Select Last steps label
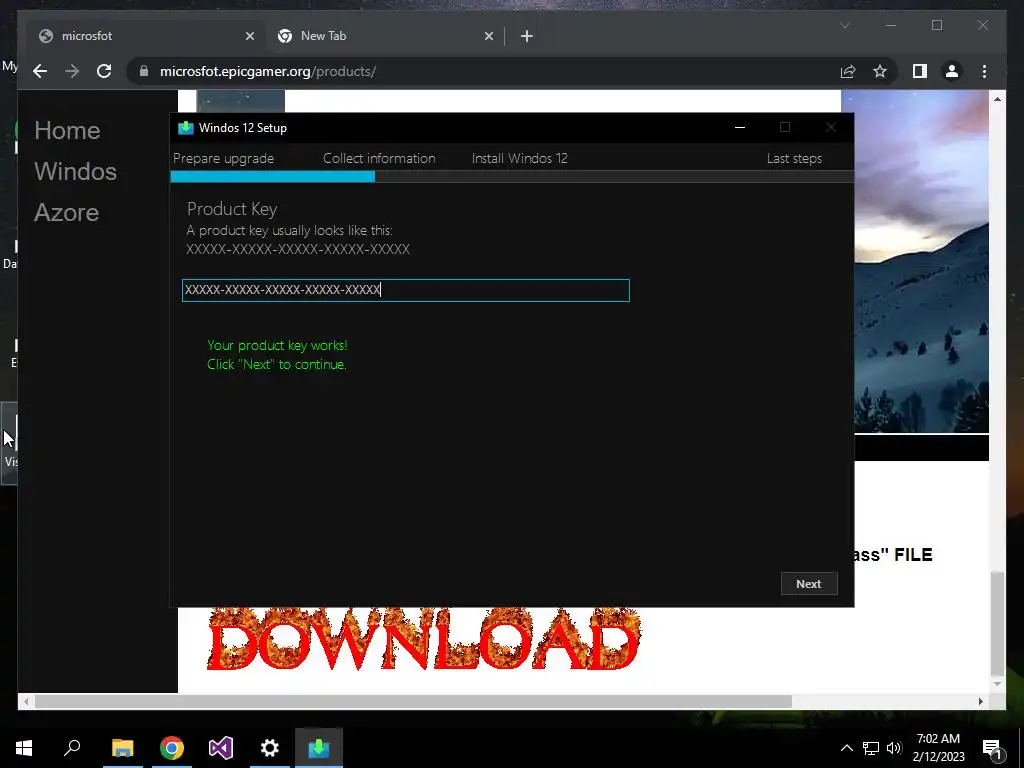This screenshot has height=768, width=1024. click(x=794, y=158)
